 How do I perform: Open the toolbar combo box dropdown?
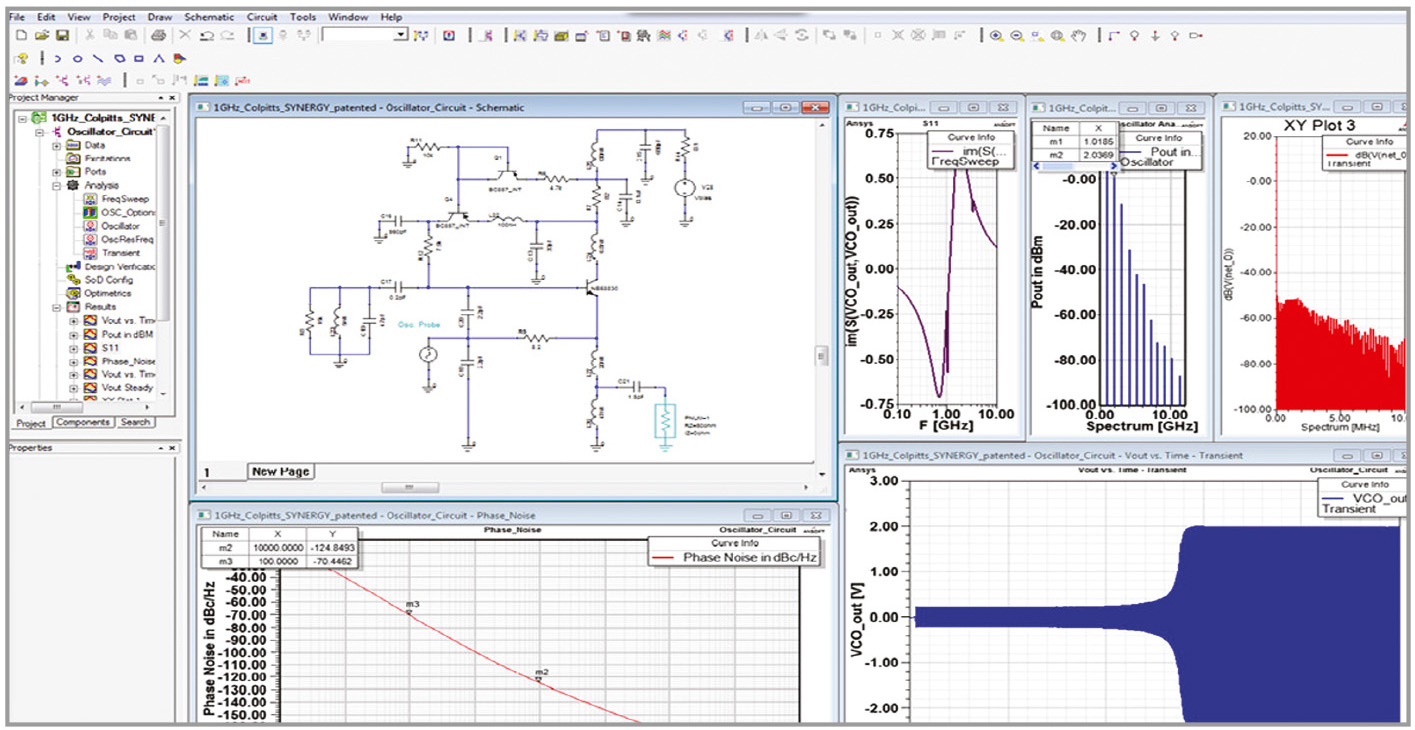point(400,36)
